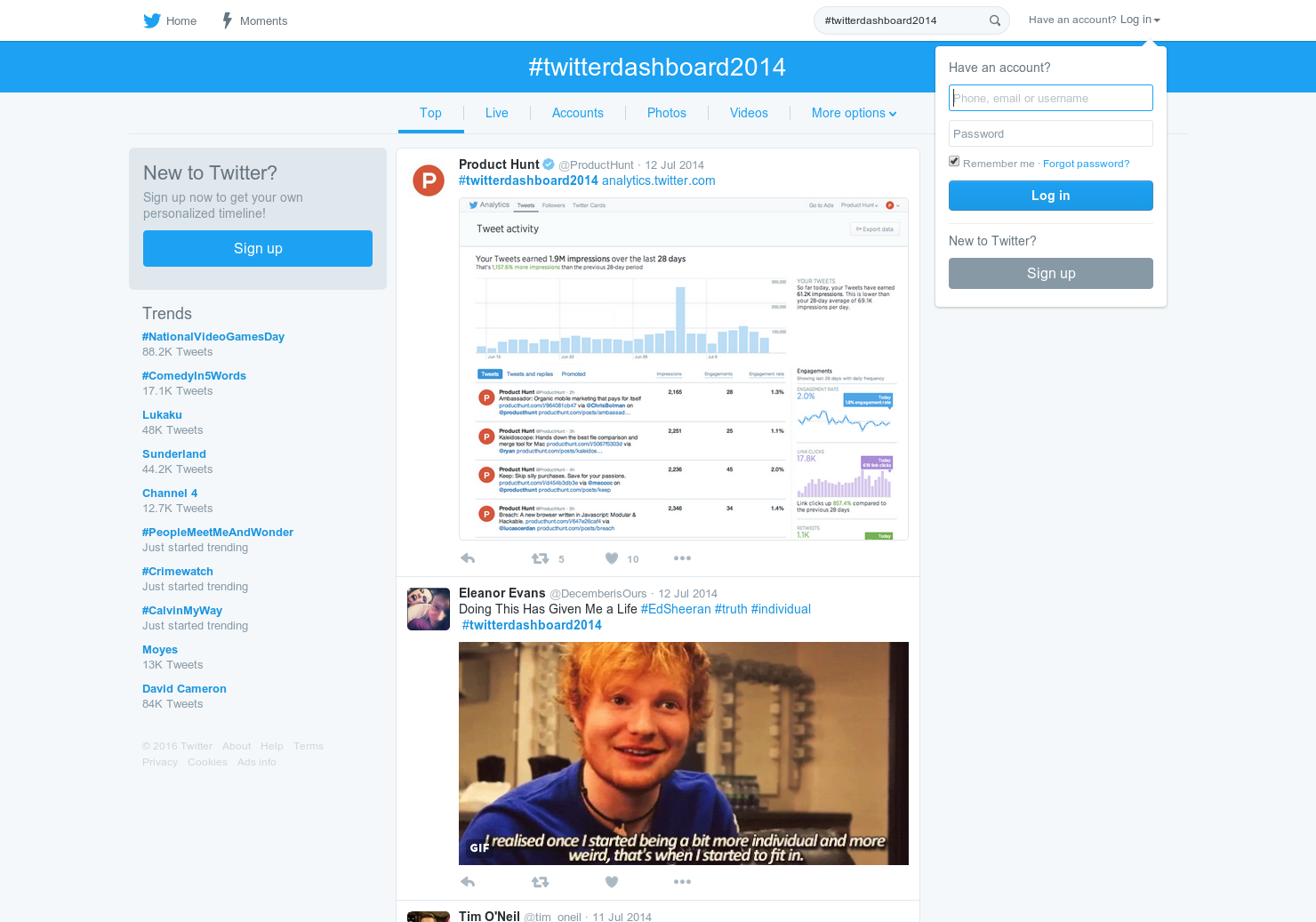Click the #NationalVideoGamesDay trend
Image resolution: width=1316 pixels, height=922 pixels.
coord(213,336)
